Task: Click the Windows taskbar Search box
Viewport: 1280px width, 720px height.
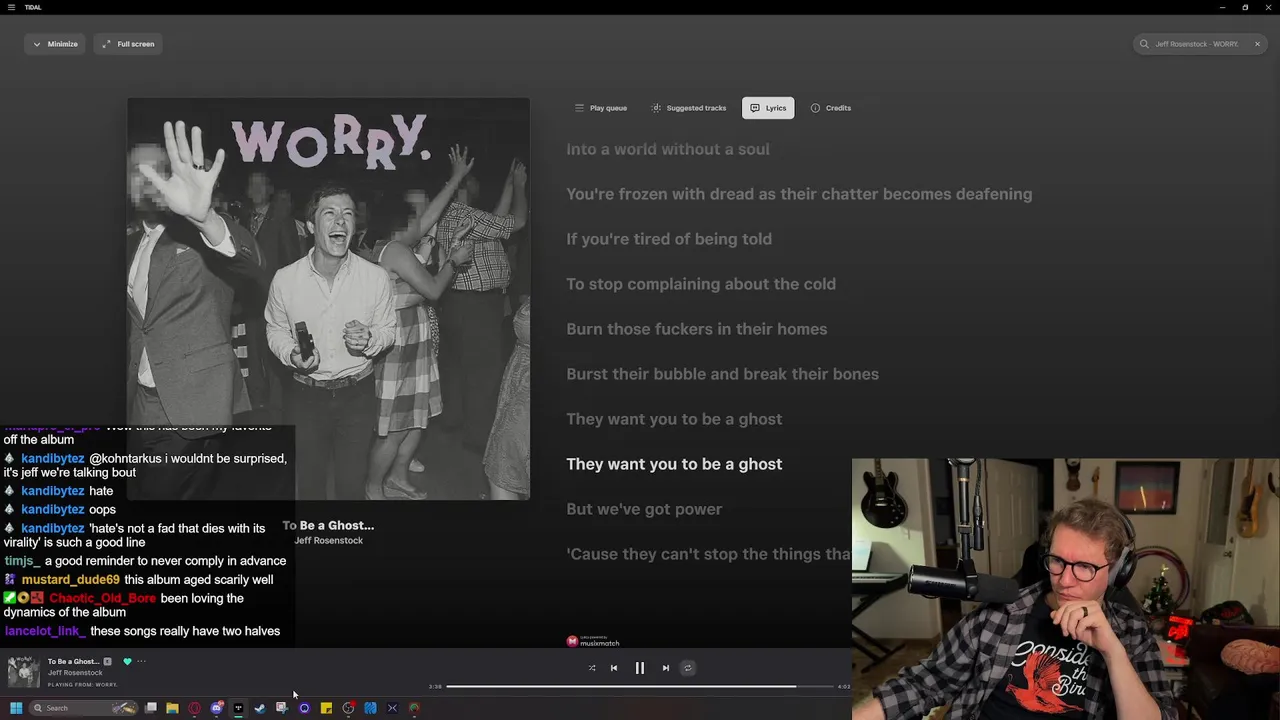Action: pyautogui.click(x=83, y=708)
